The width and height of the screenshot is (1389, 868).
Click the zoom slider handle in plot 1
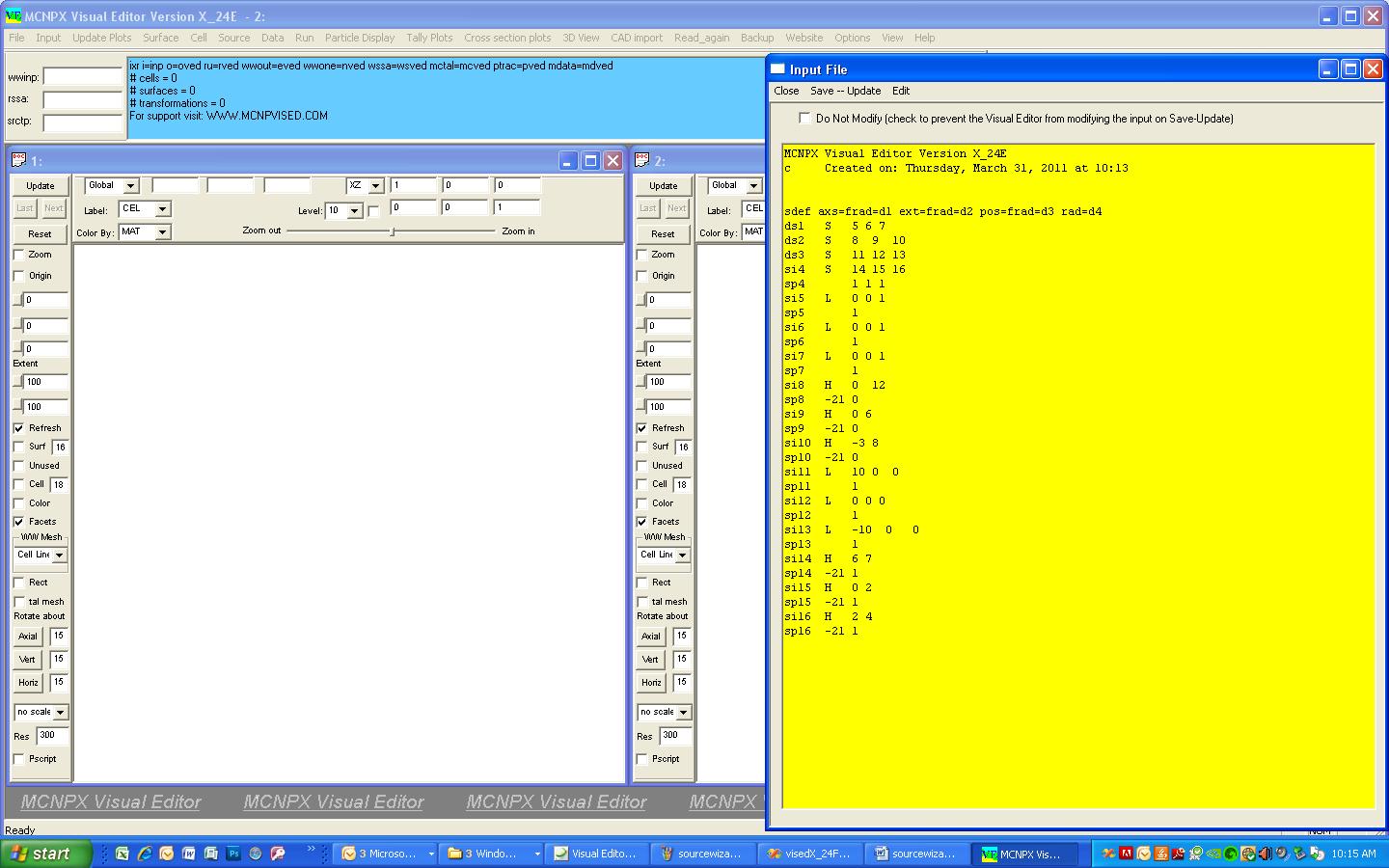pos(392,231)
